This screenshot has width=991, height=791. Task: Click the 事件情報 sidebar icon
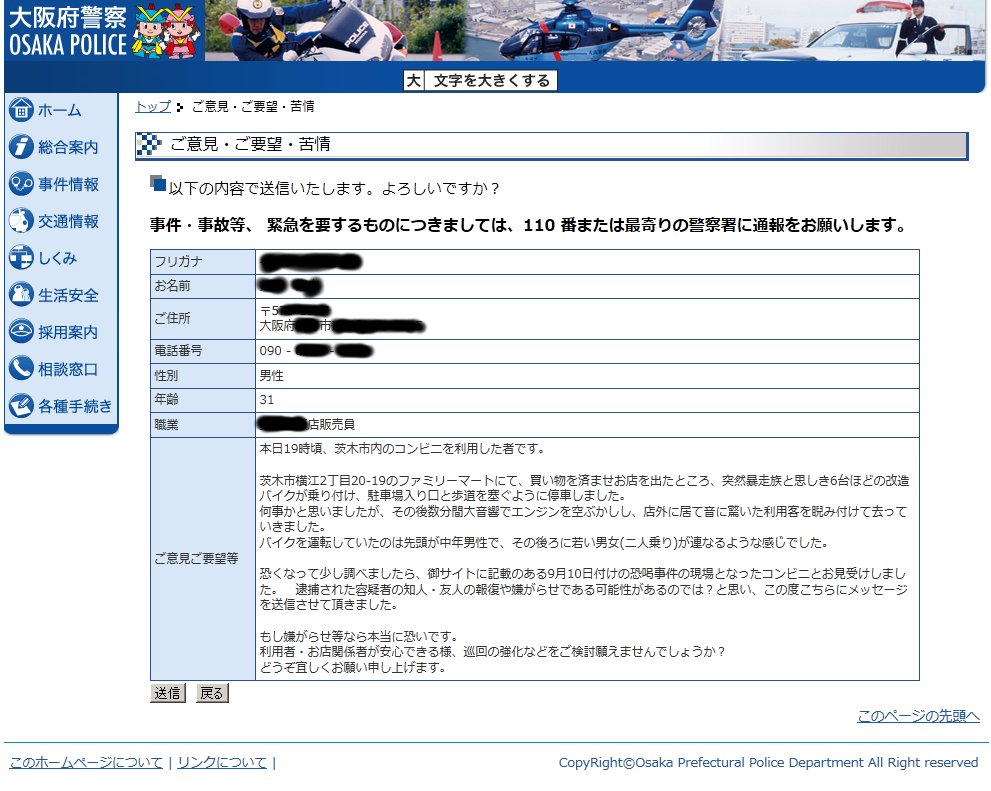click(20, 184)
